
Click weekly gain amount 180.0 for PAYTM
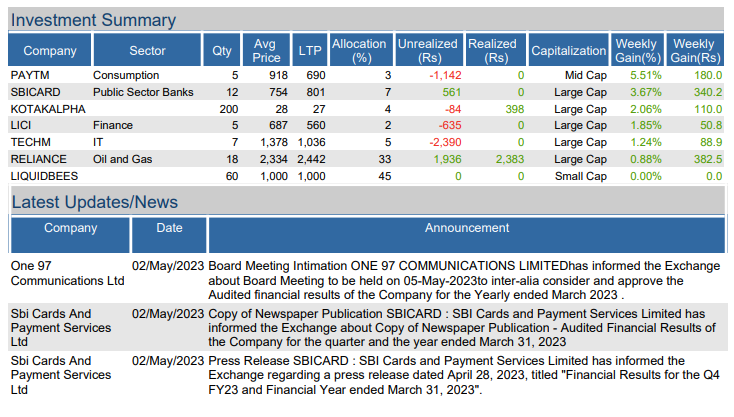[x=708, y=75]
